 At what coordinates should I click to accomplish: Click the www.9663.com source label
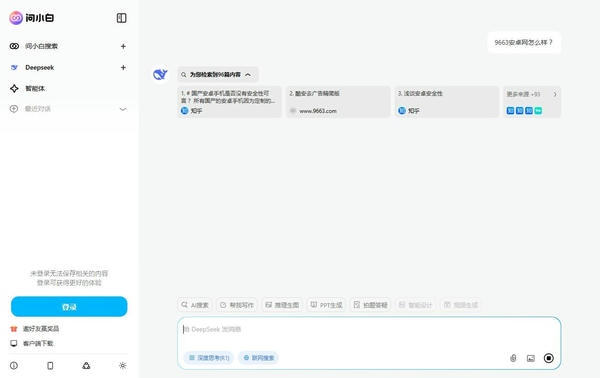click(318, 111)
